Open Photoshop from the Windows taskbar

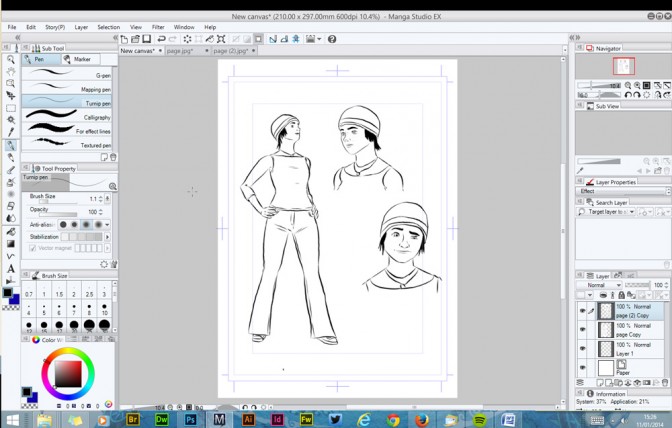click(x=190, y=419)
